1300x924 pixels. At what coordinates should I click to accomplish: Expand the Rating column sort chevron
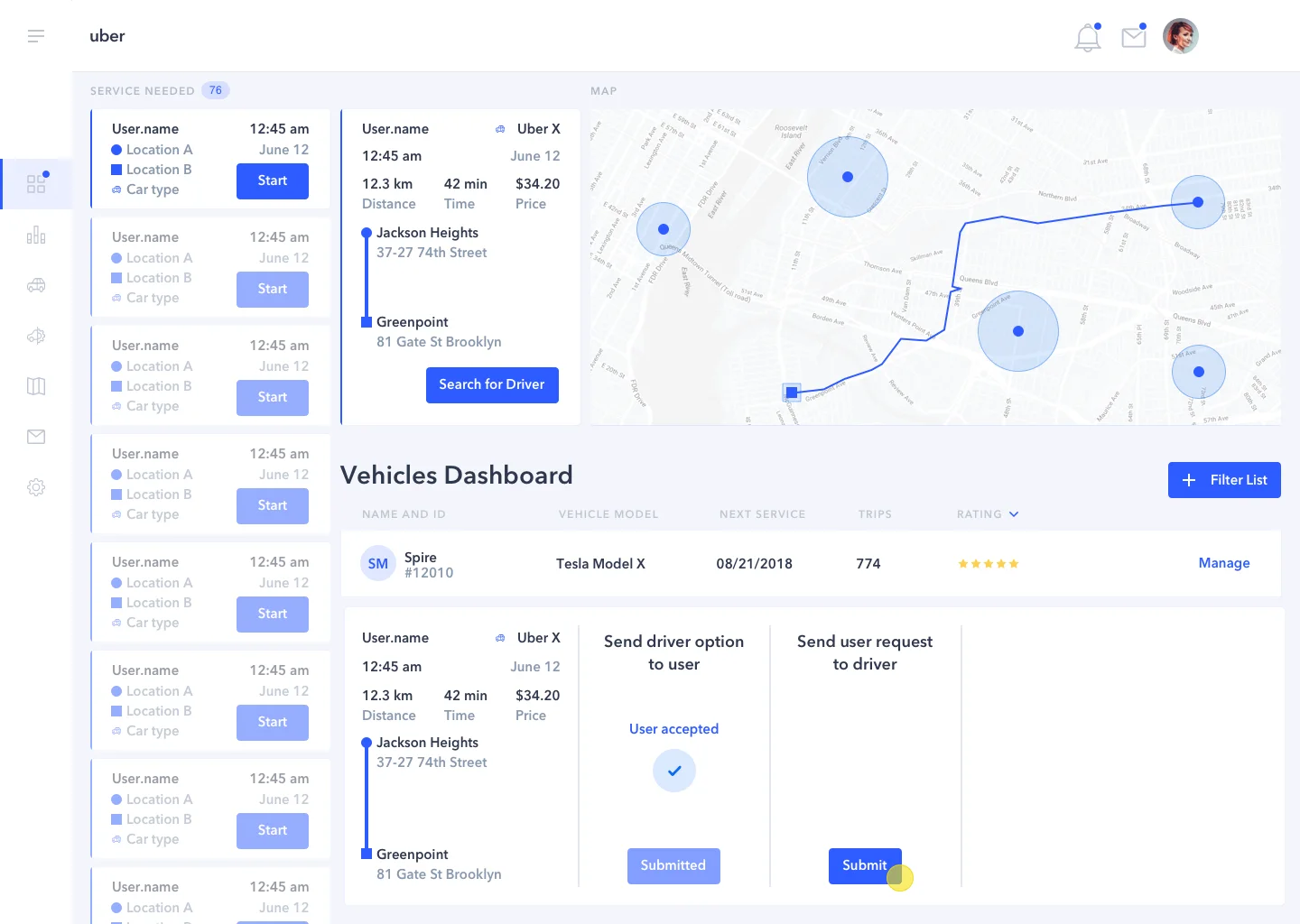[x=1014, y=514]
